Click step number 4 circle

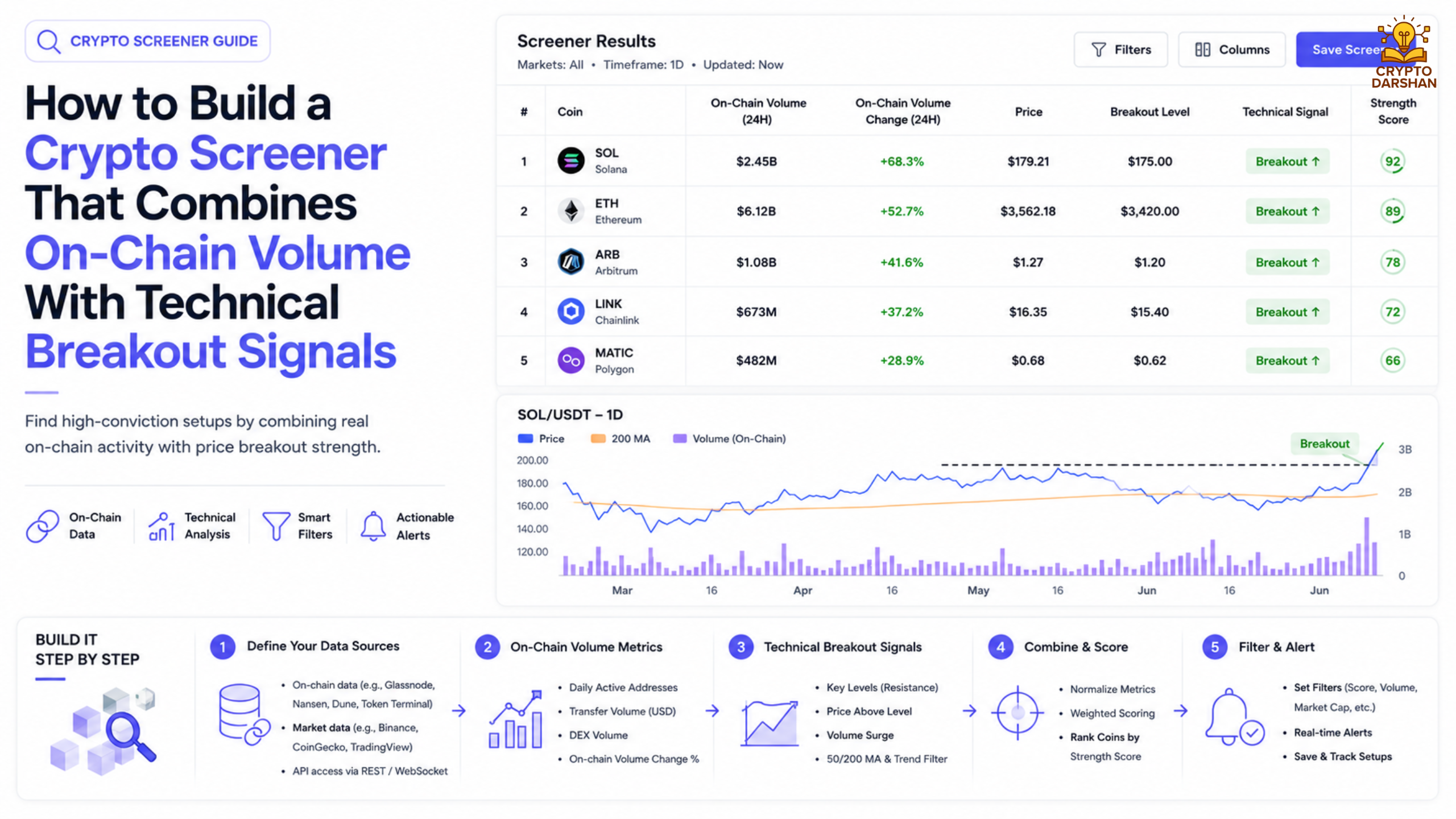click(x=1001, y=647)
